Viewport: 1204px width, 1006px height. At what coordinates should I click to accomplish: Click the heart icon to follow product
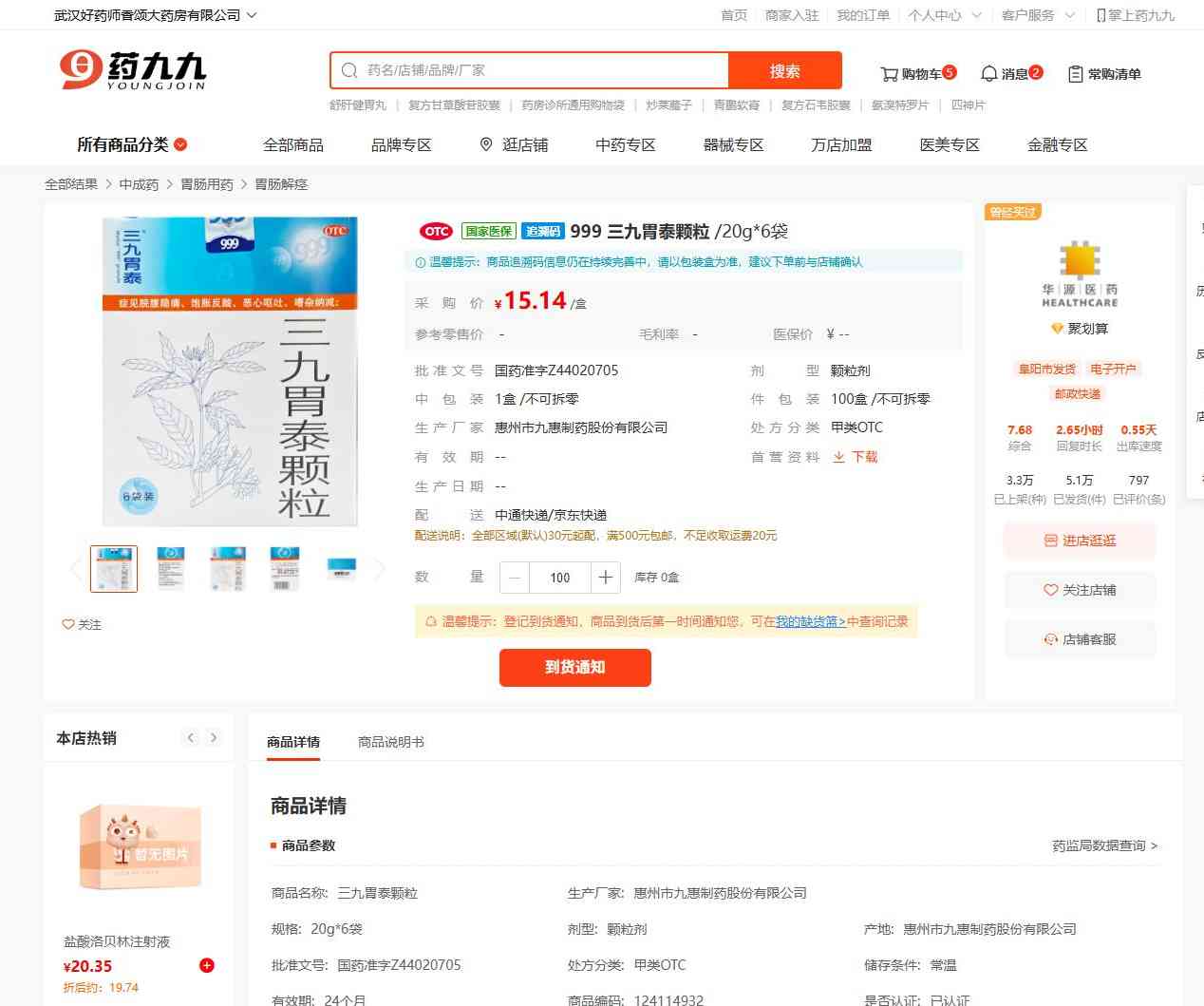pyautogui.click(x=68, y=624)
